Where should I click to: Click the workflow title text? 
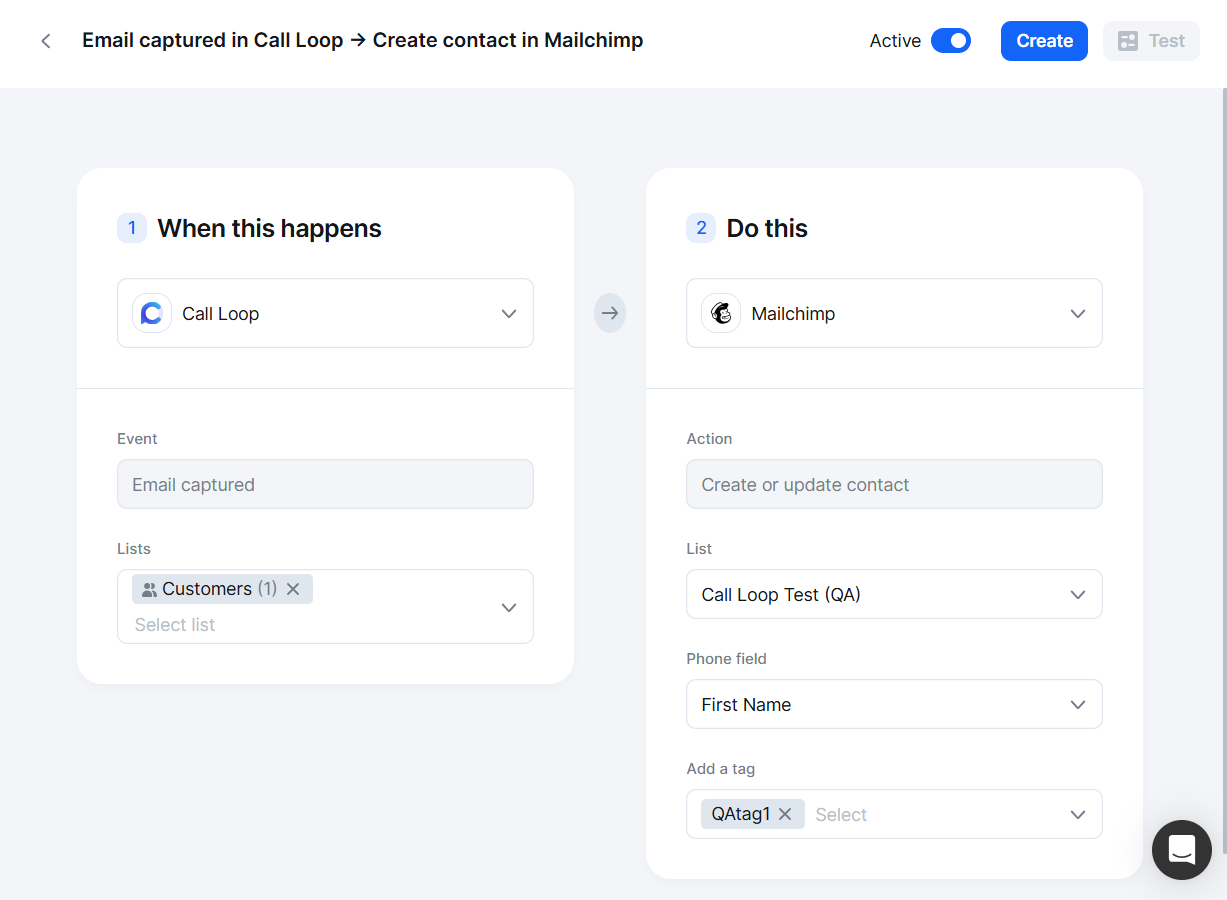pyautogui.click(x=362, y=41)
